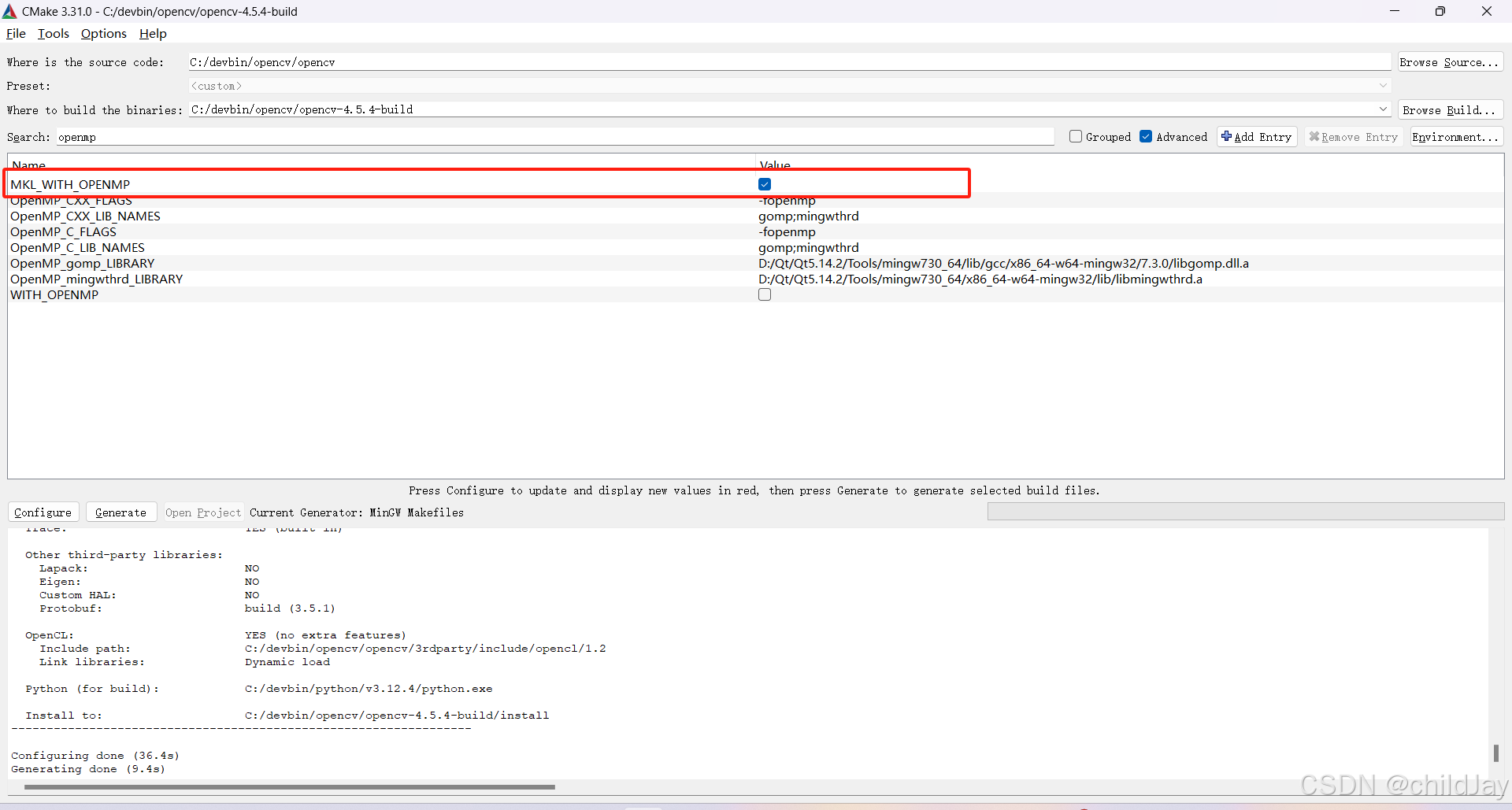Click the progress bar next to generator
This screenshot has height=810, width=1512.
[x=1246, y=512]
